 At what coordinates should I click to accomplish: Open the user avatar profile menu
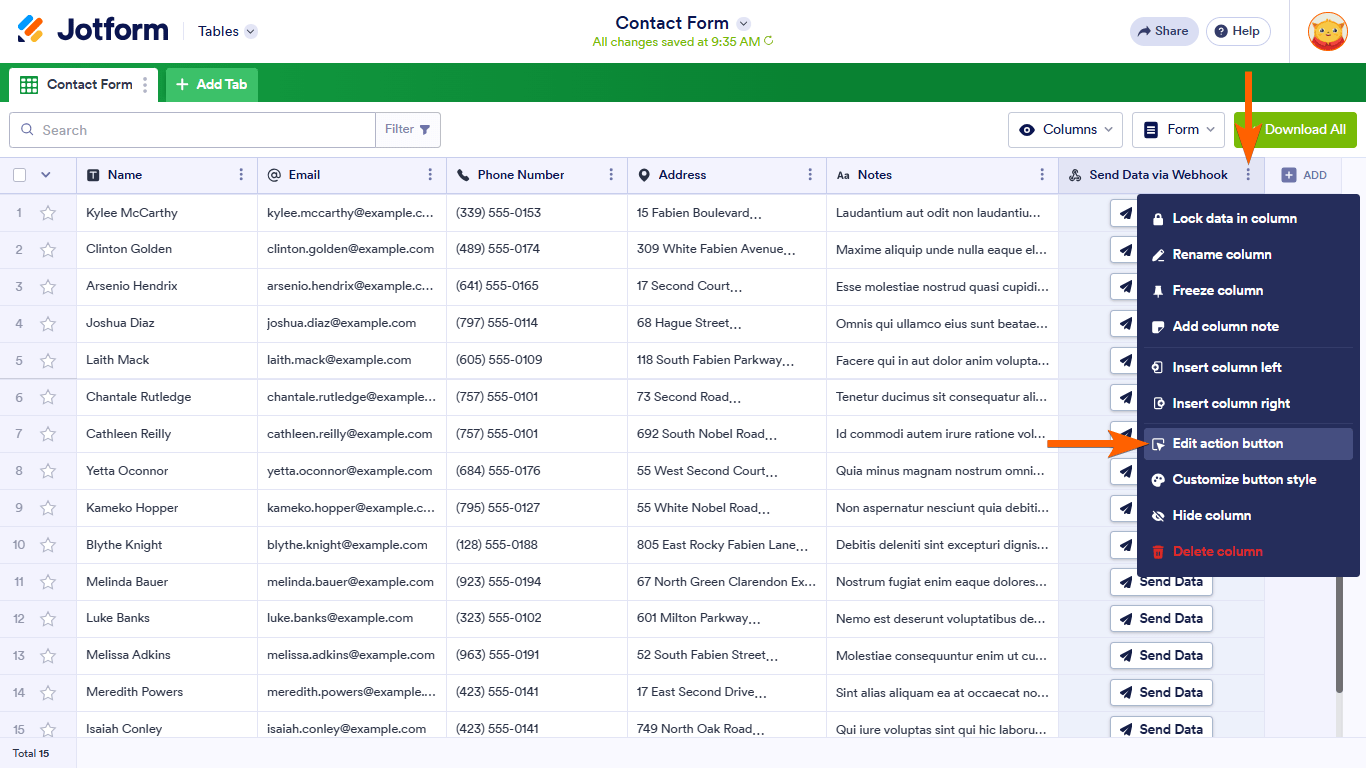click(x=1327, y=31)
